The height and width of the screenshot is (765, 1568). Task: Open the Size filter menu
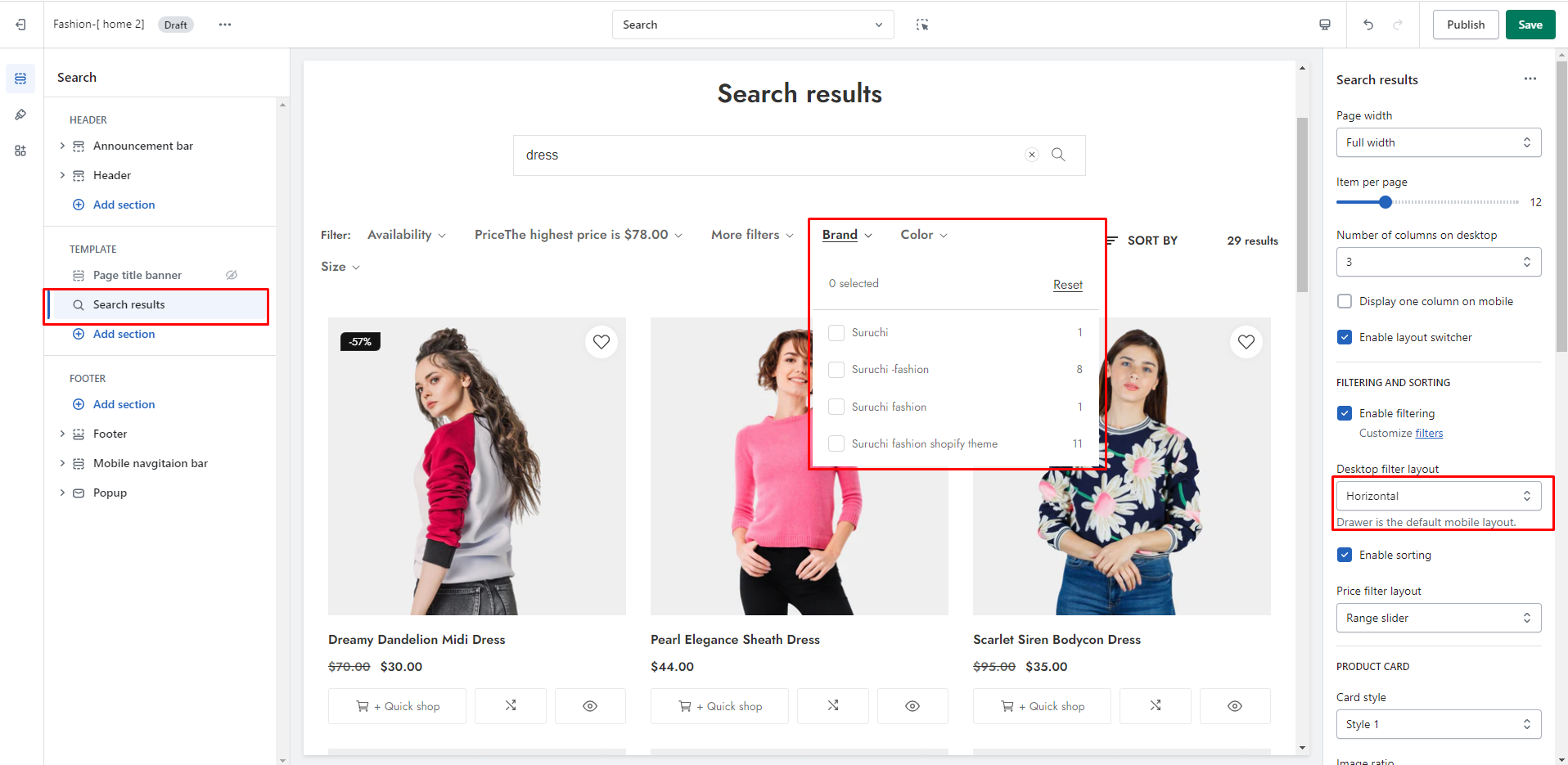click(340, 267)
